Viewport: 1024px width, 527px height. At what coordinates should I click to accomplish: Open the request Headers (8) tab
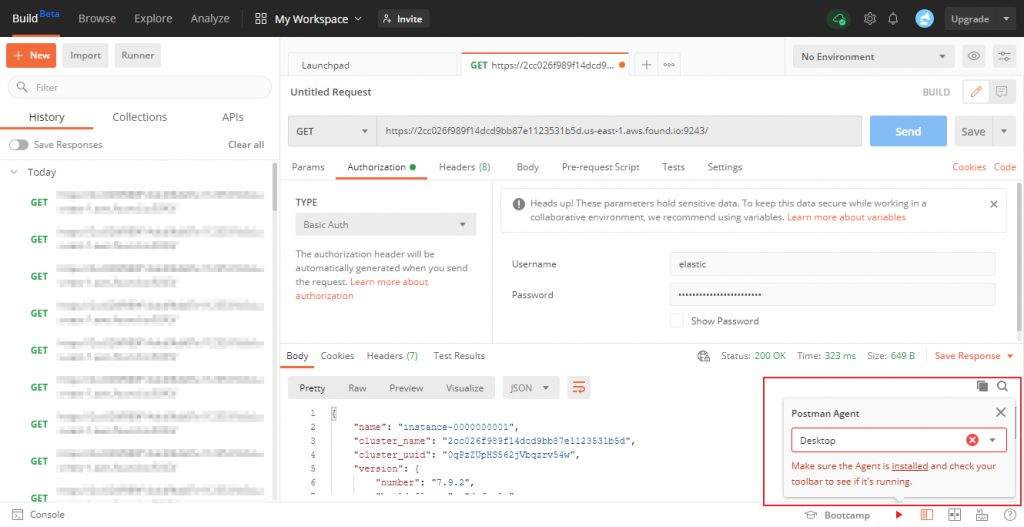pyautogui.click(x=464, y=167)
